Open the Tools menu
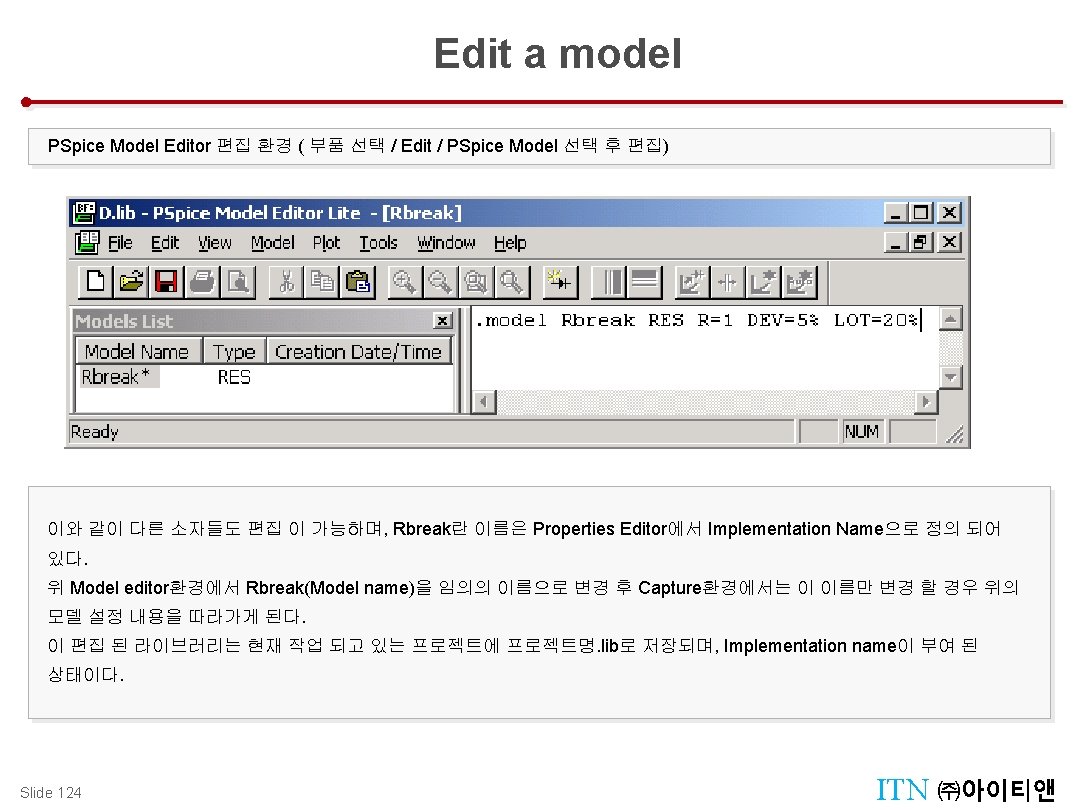 click(379, 243)
